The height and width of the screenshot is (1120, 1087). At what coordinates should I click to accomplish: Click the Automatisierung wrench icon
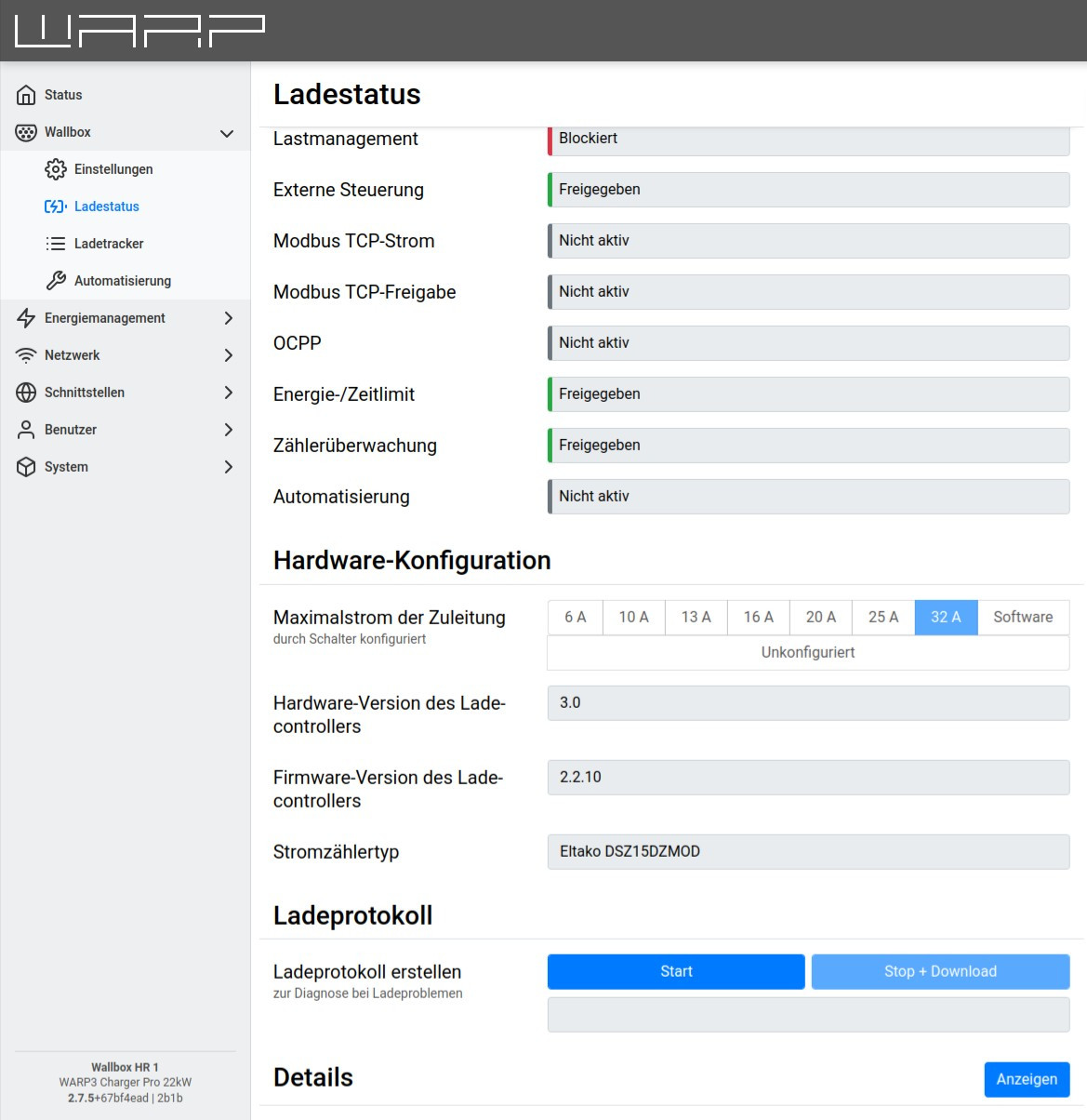coord(56,281)
